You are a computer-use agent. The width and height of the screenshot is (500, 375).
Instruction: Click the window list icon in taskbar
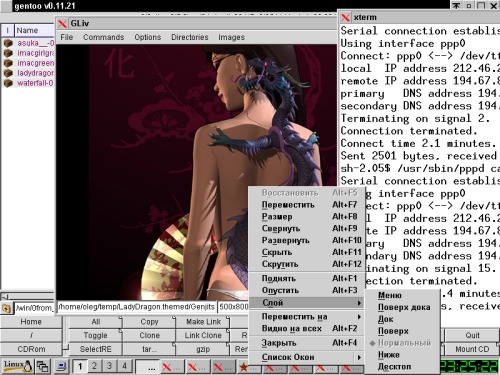[43, 366]
